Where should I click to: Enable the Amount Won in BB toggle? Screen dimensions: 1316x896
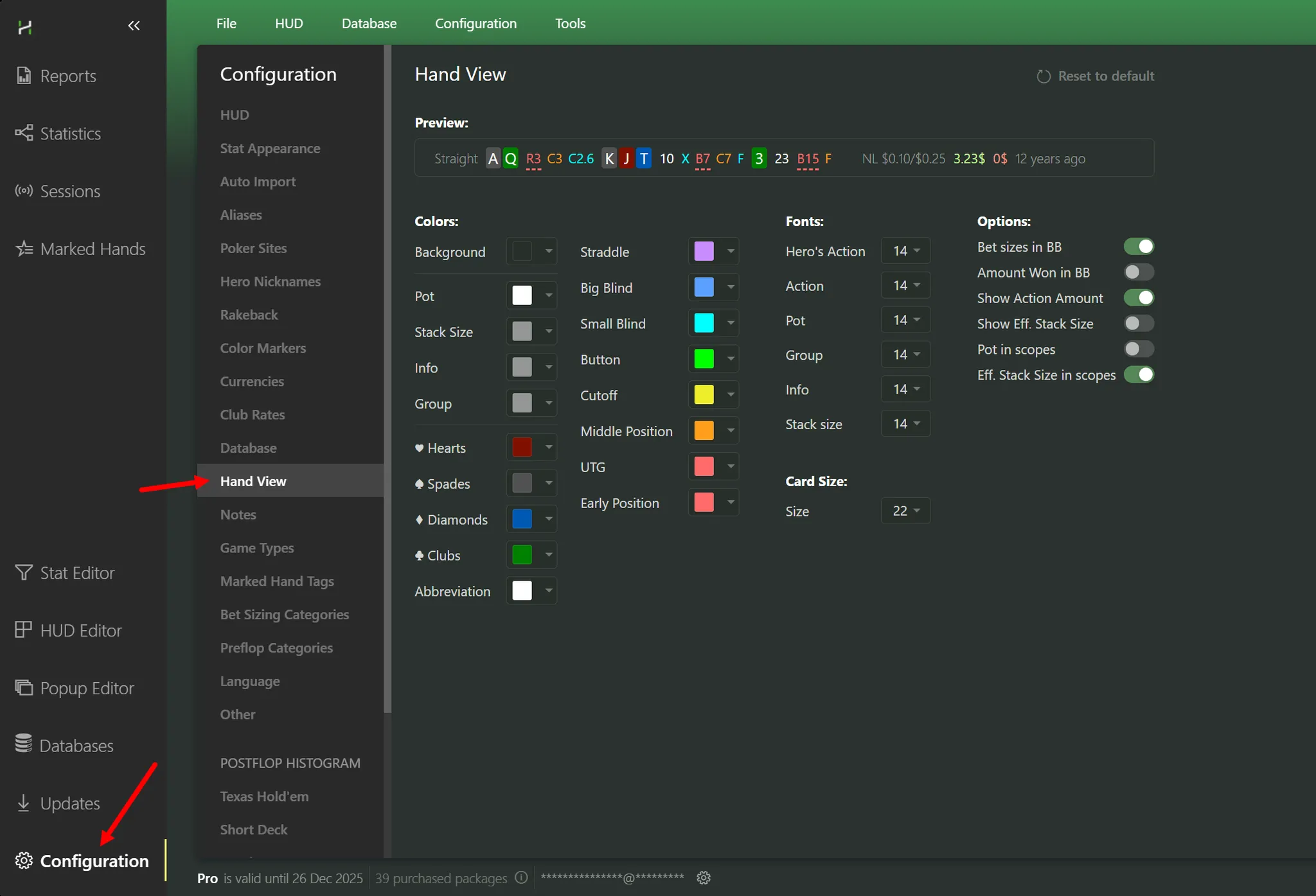point(1139,272)
